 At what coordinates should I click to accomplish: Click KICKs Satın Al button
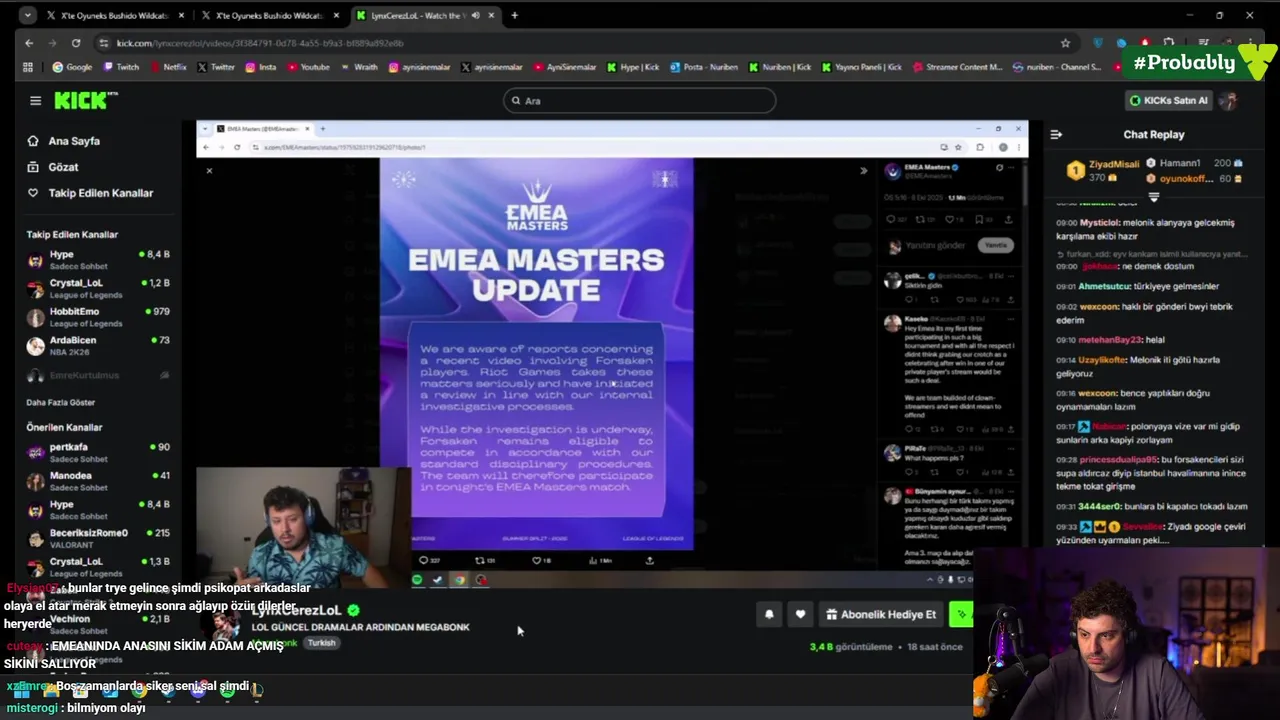(x=1168, y=100)
